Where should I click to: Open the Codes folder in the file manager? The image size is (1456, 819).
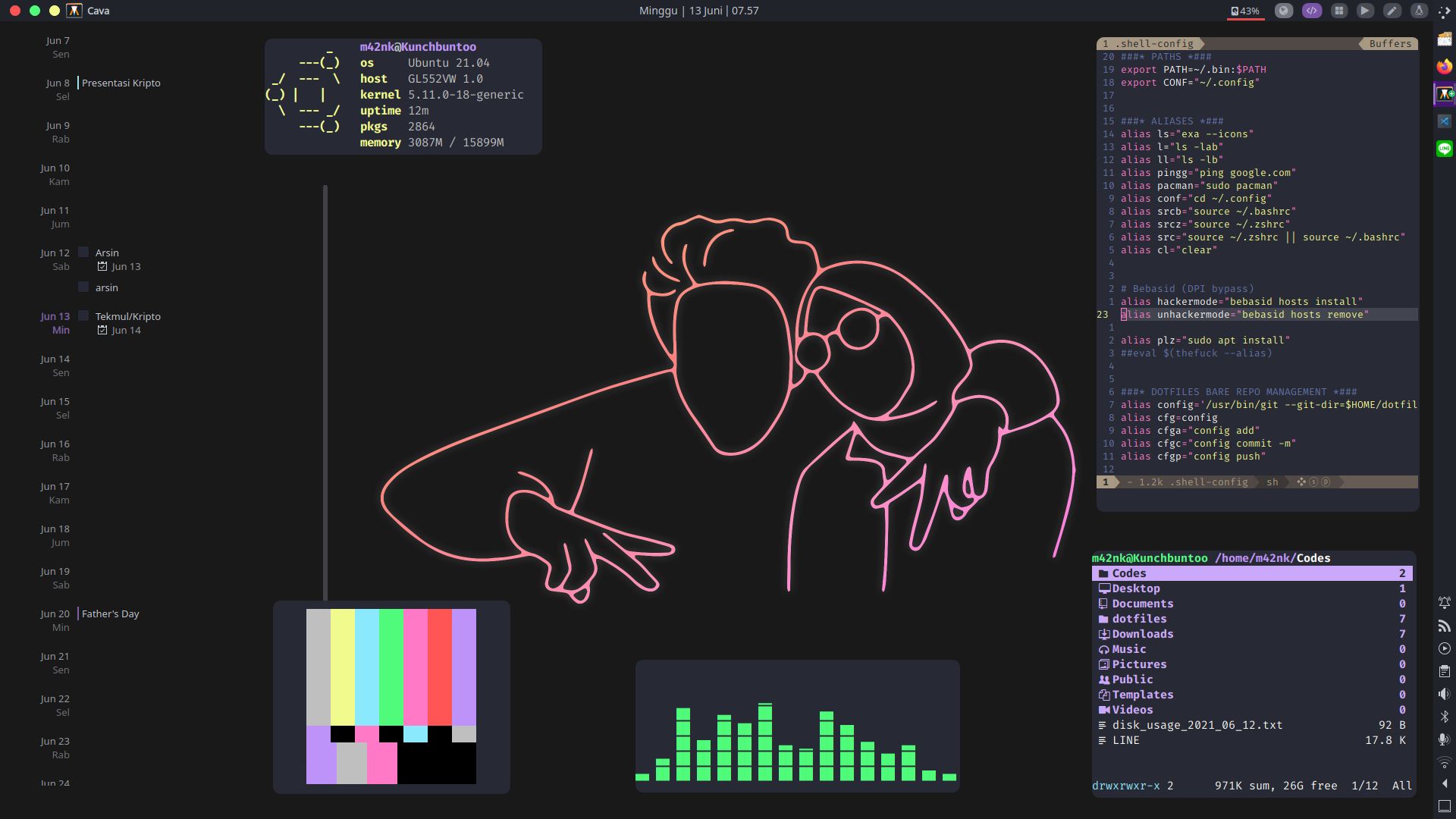point(1129,573)
